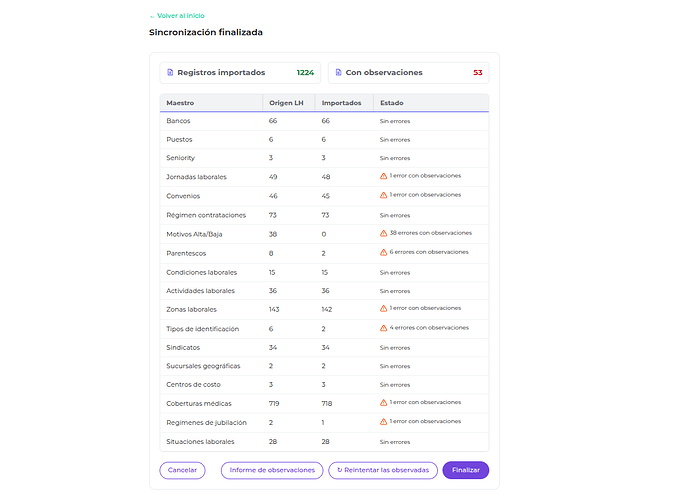
Task: Select the Bancos row name
Action: (178, 121)
